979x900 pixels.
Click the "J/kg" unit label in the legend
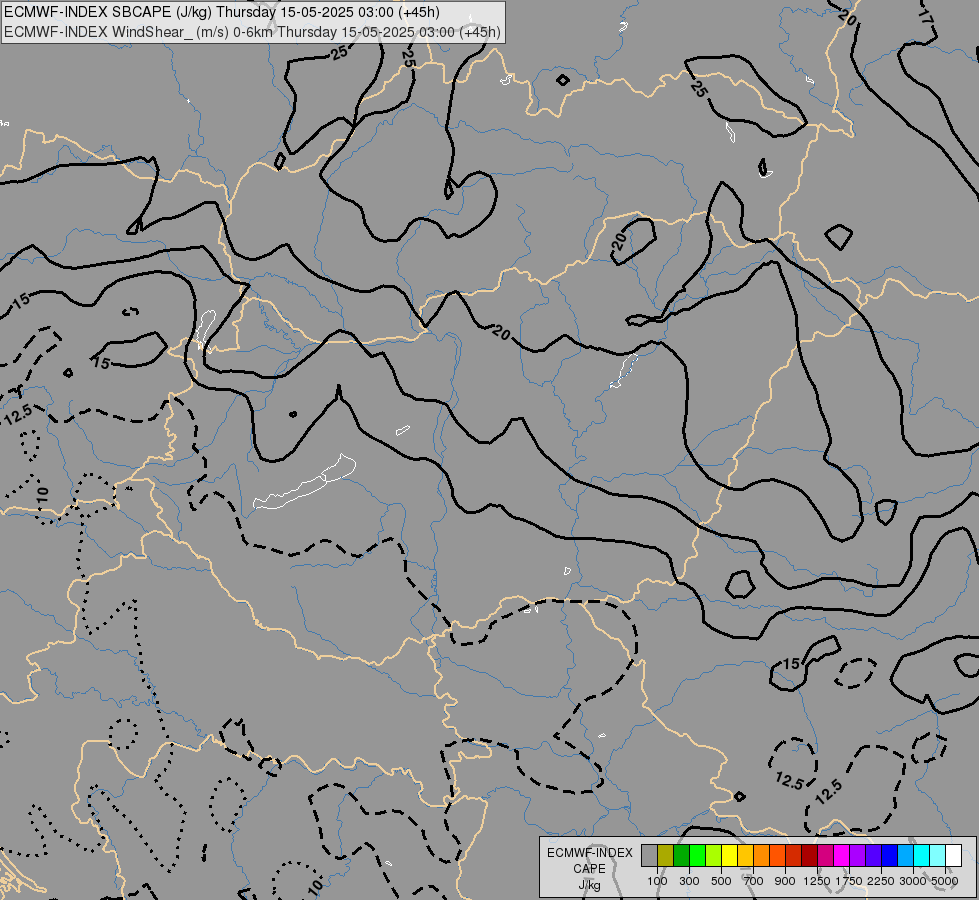tap(589, 885)
